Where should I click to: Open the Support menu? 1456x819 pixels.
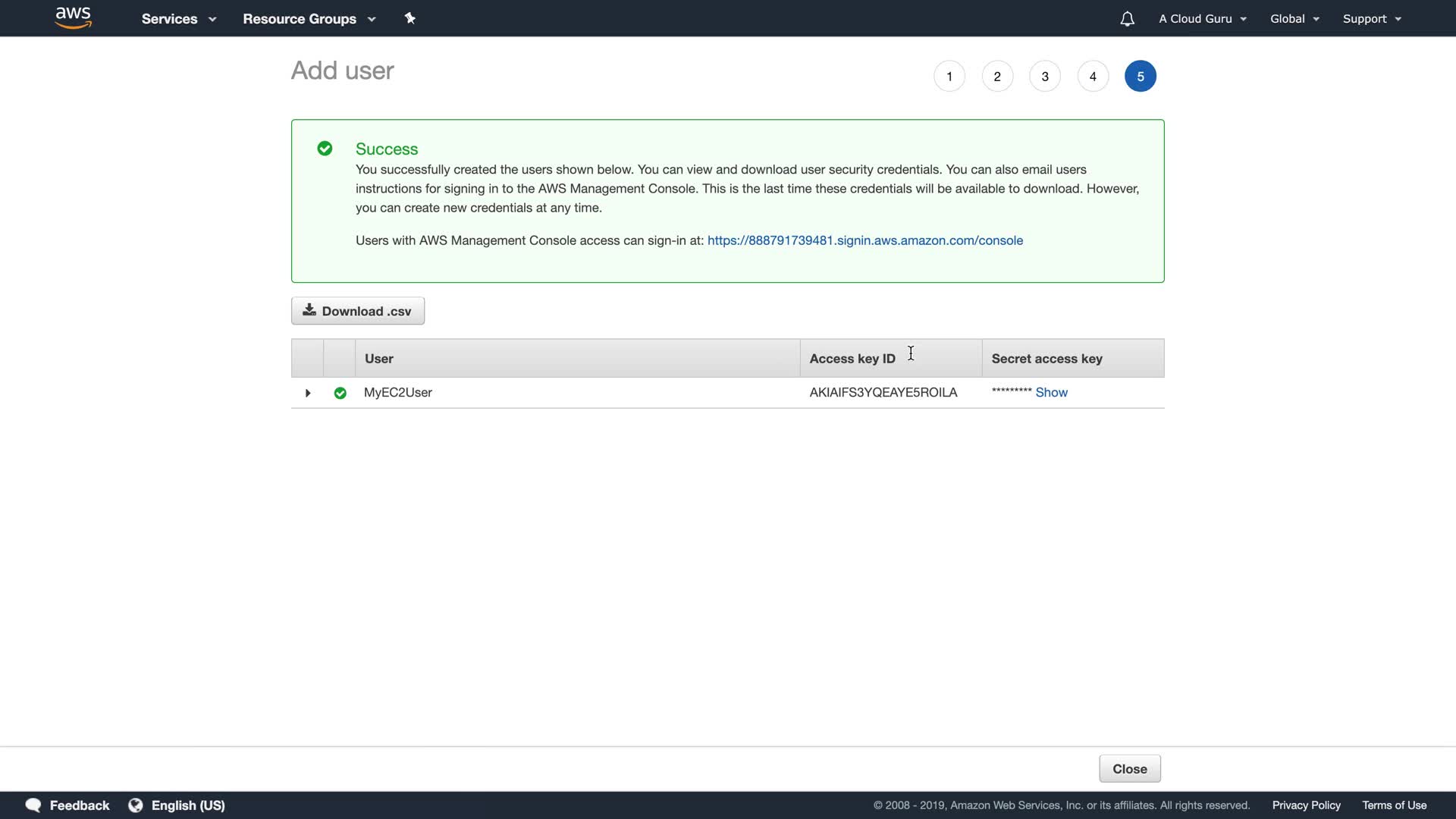click(x=1371, y=19)
